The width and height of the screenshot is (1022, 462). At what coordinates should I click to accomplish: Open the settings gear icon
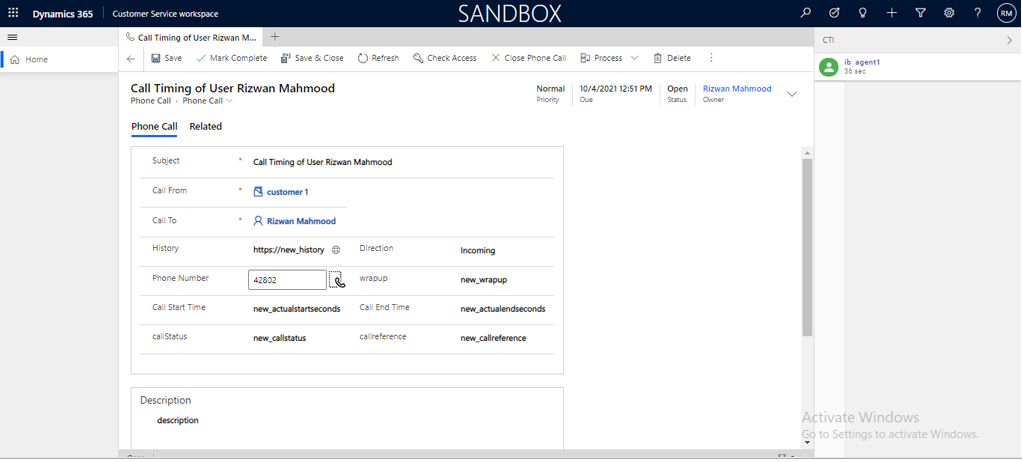click(x=949, y=13)
